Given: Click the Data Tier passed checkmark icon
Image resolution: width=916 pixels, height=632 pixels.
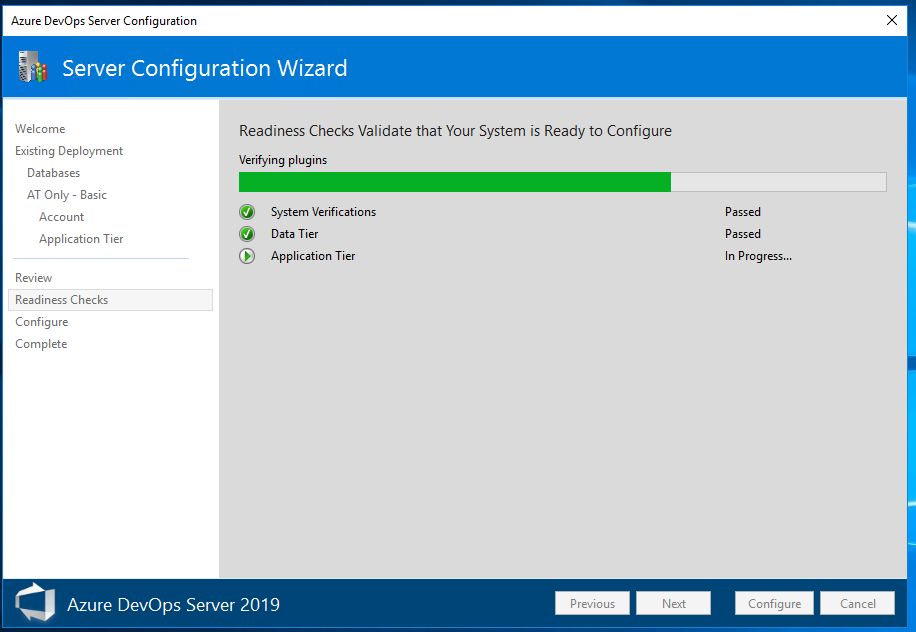Looking at the screenshot, I should 247,234.
